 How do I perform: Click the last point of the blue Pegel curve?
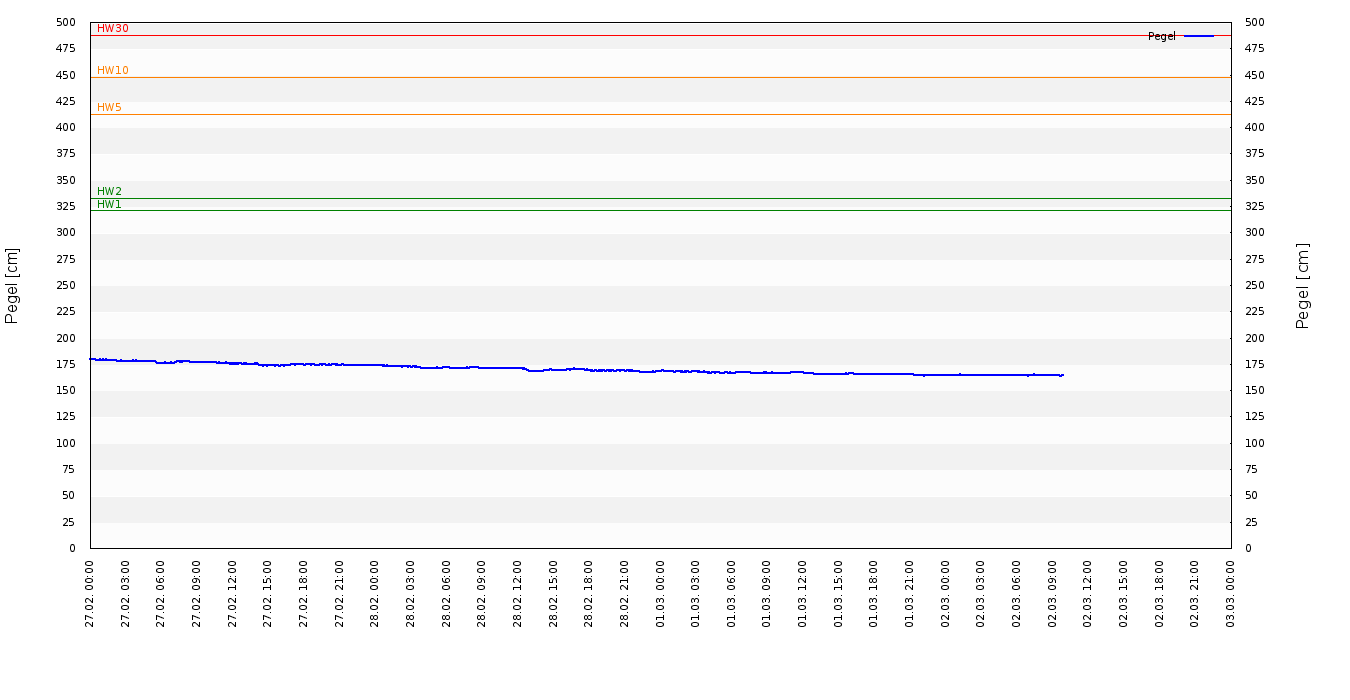[x=1062, y=375]
